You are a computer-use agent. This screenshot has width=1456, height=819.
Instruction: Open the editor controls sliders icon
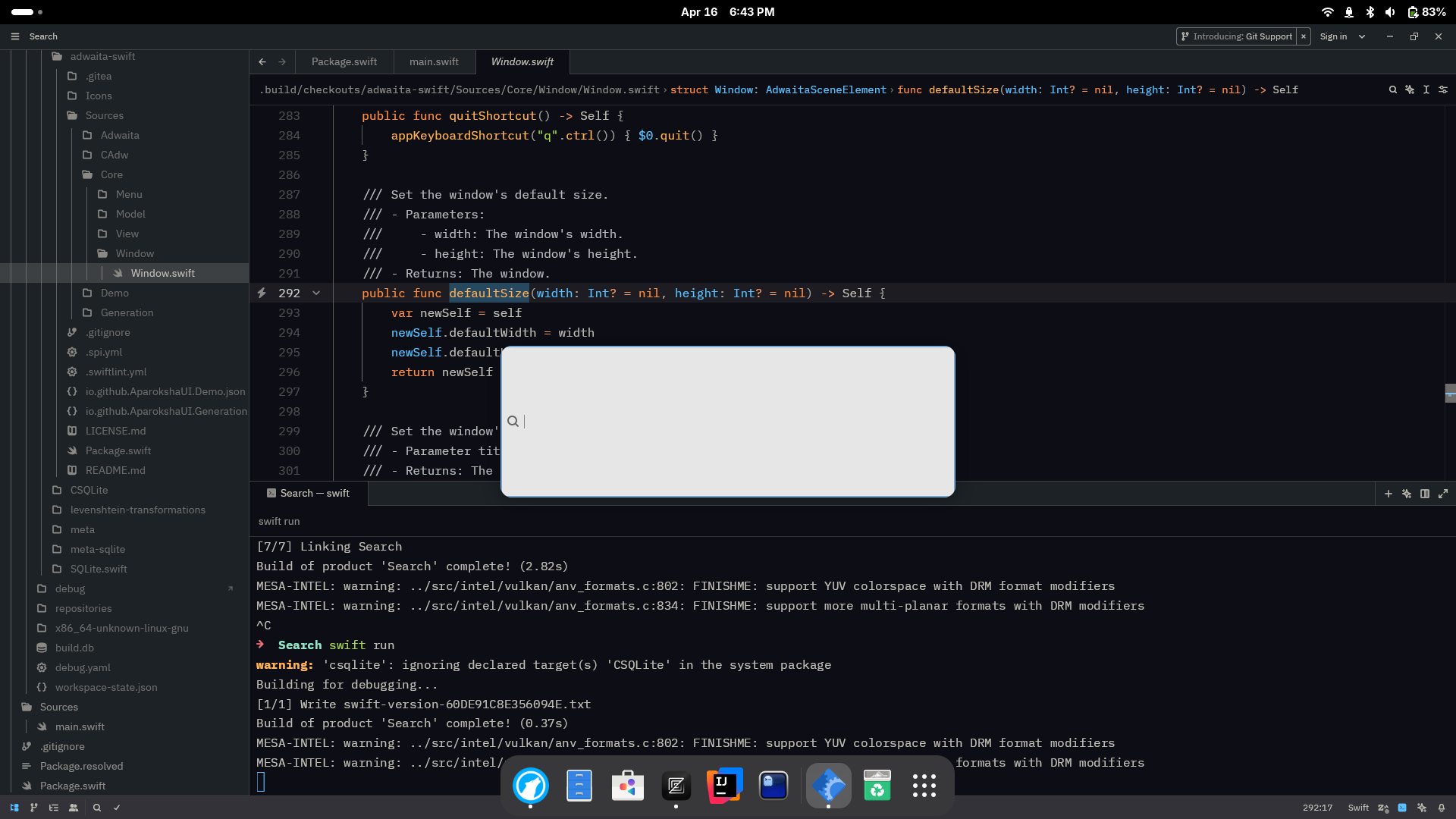[1443, 89]
